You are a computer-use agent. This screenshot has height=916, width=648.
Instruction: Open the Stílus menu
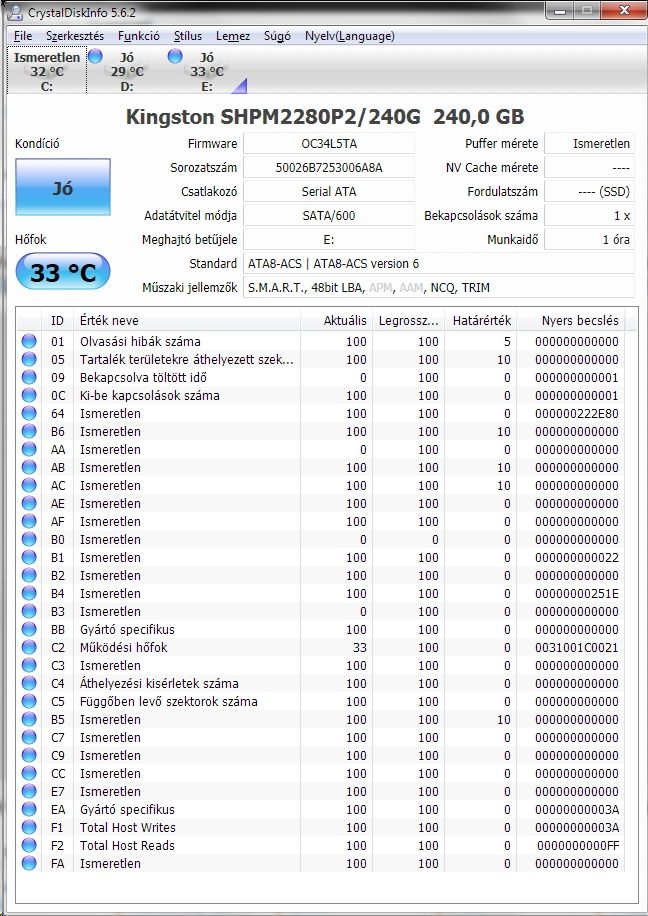coord(188,36)
